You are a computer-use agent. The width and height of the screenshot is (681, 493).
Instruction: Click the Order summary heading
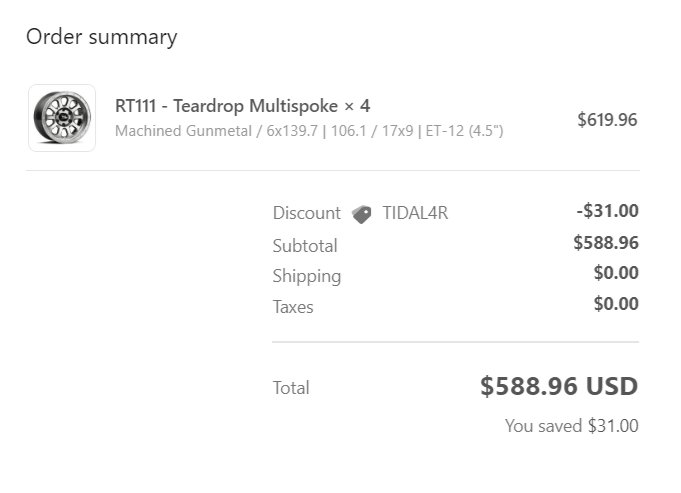[102, 37]
